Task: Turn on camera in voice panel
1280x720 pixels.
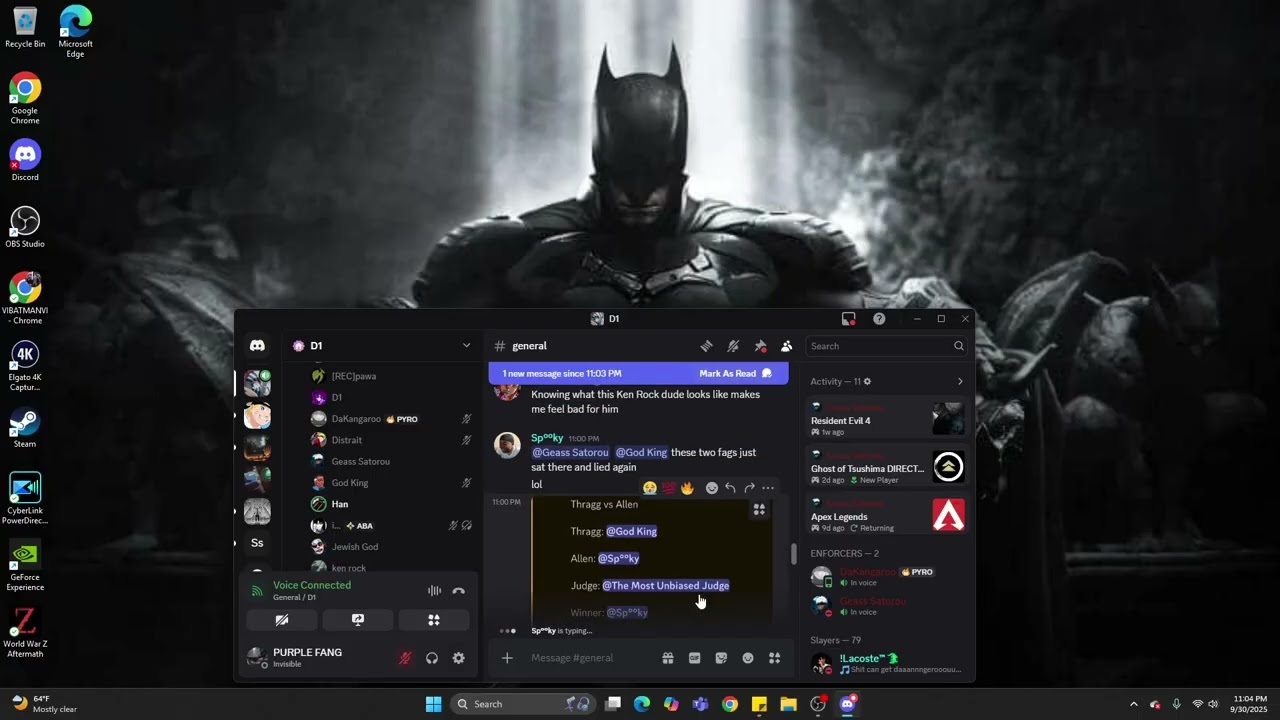Action: tap(282, 620)
